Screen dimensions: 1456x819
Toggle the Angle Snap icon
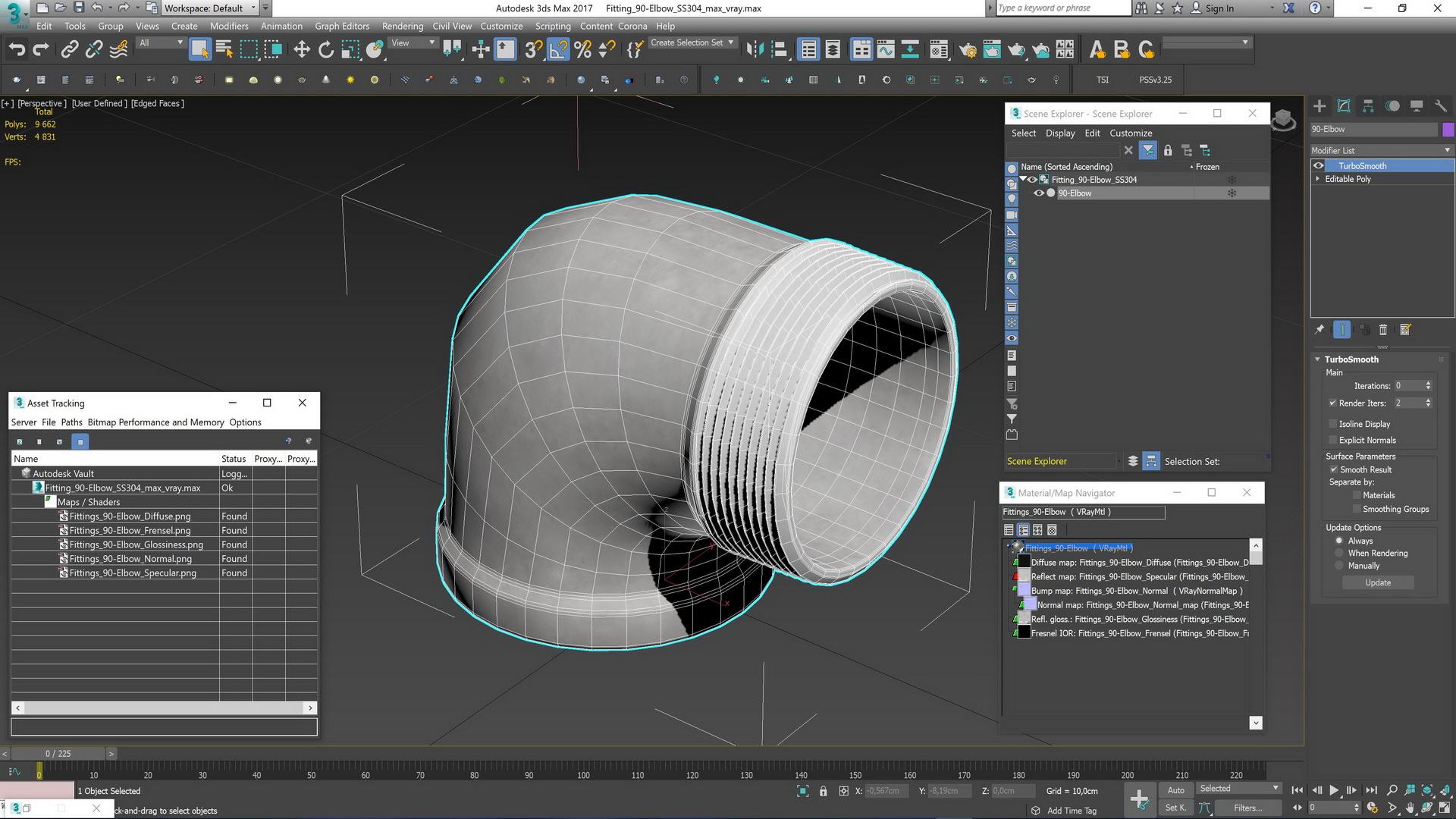point(557,50)
